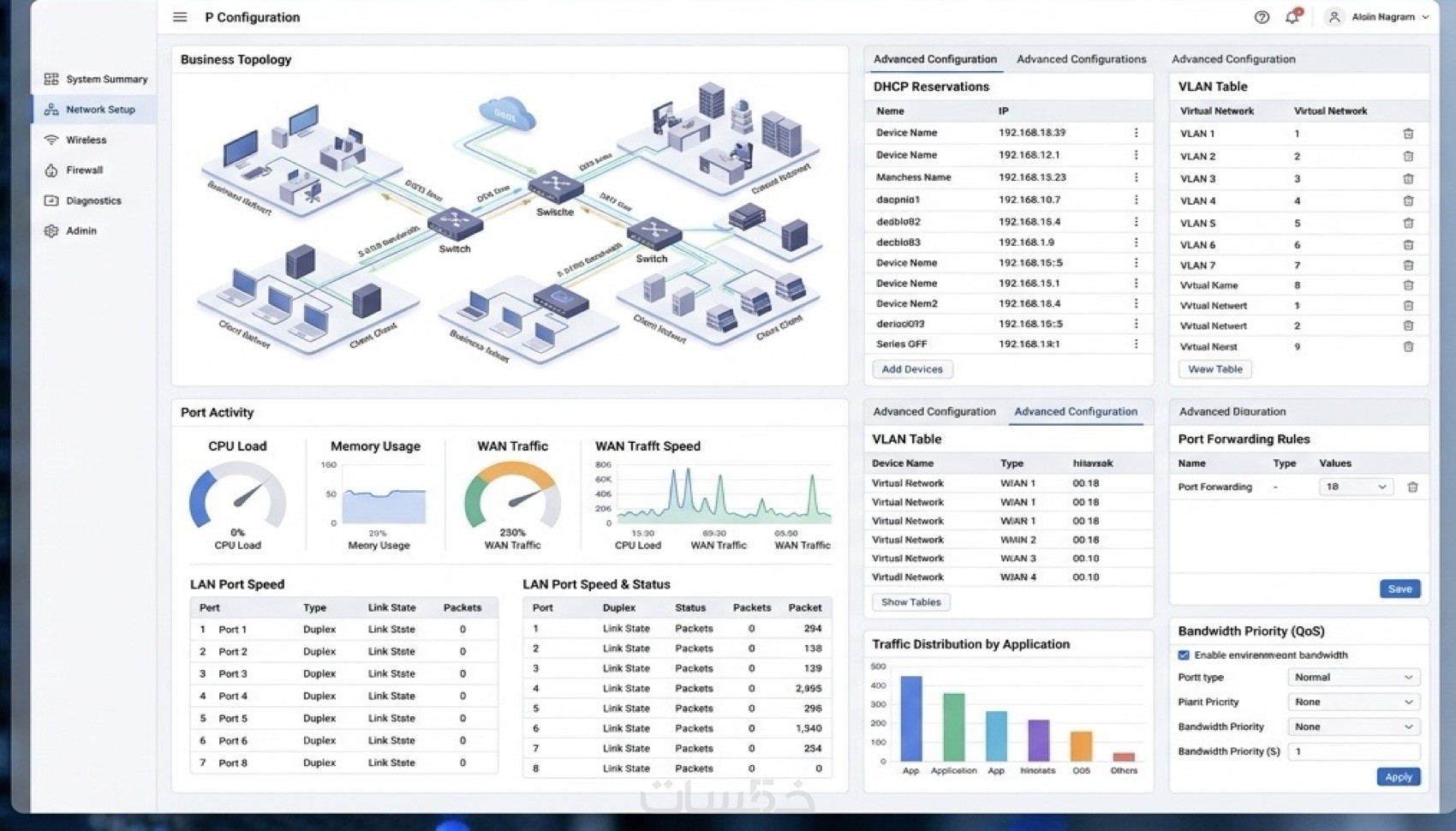Click the green Application bar in traffic chart
1456x831 pixels.
953,727
